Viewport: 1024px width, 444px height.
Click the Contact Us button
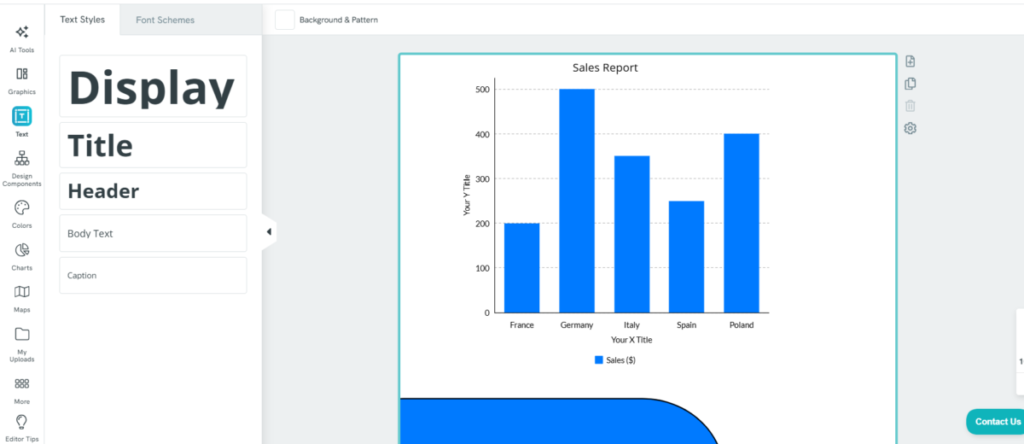pos(997,421)
